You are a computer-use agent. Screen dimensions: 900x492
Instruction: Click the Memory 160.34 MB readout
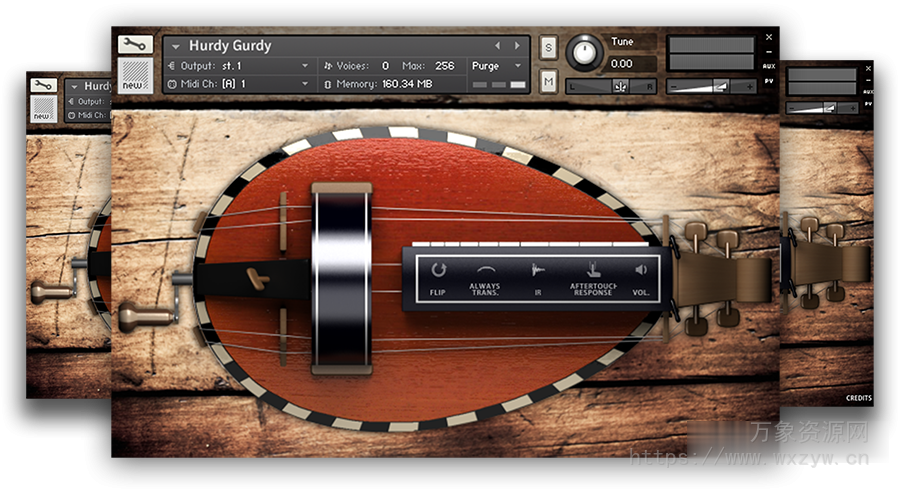(x=407, y=84)
